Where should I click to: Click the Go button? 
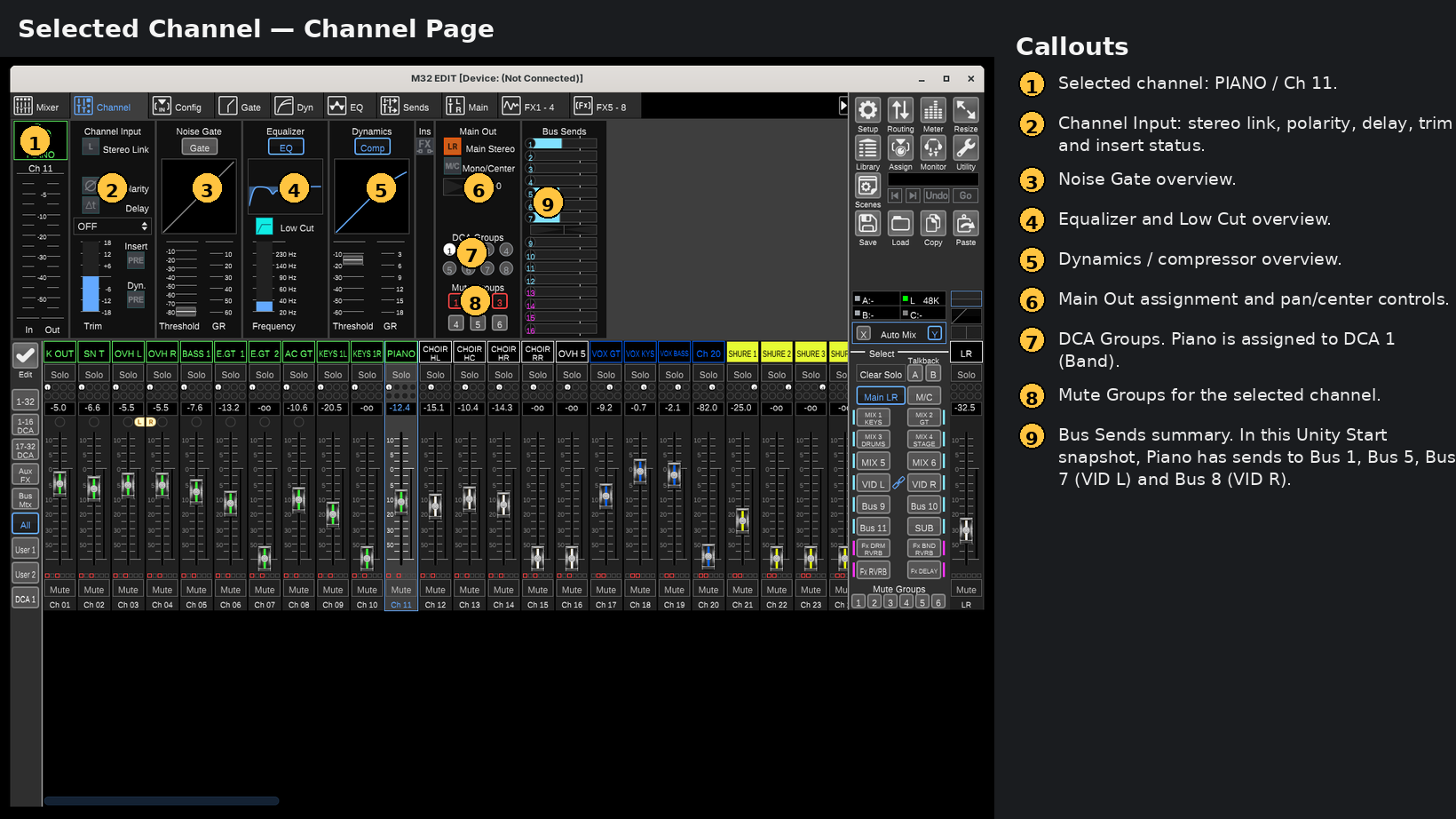pyautogui.click(x=965, y=195)
